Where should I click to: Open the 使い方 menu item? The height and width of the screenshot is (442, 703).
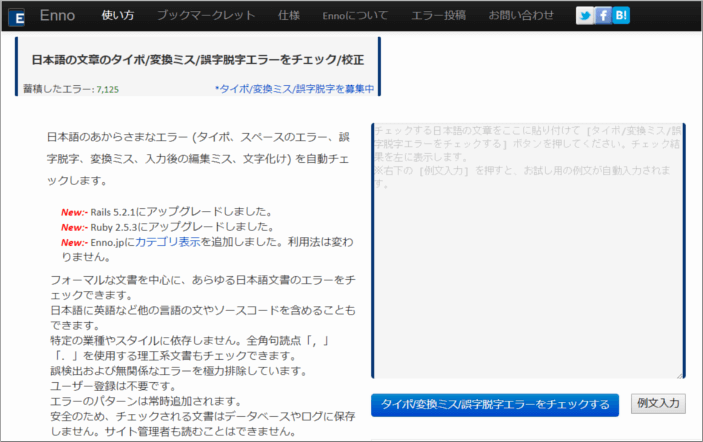click(x=118, y=15)
